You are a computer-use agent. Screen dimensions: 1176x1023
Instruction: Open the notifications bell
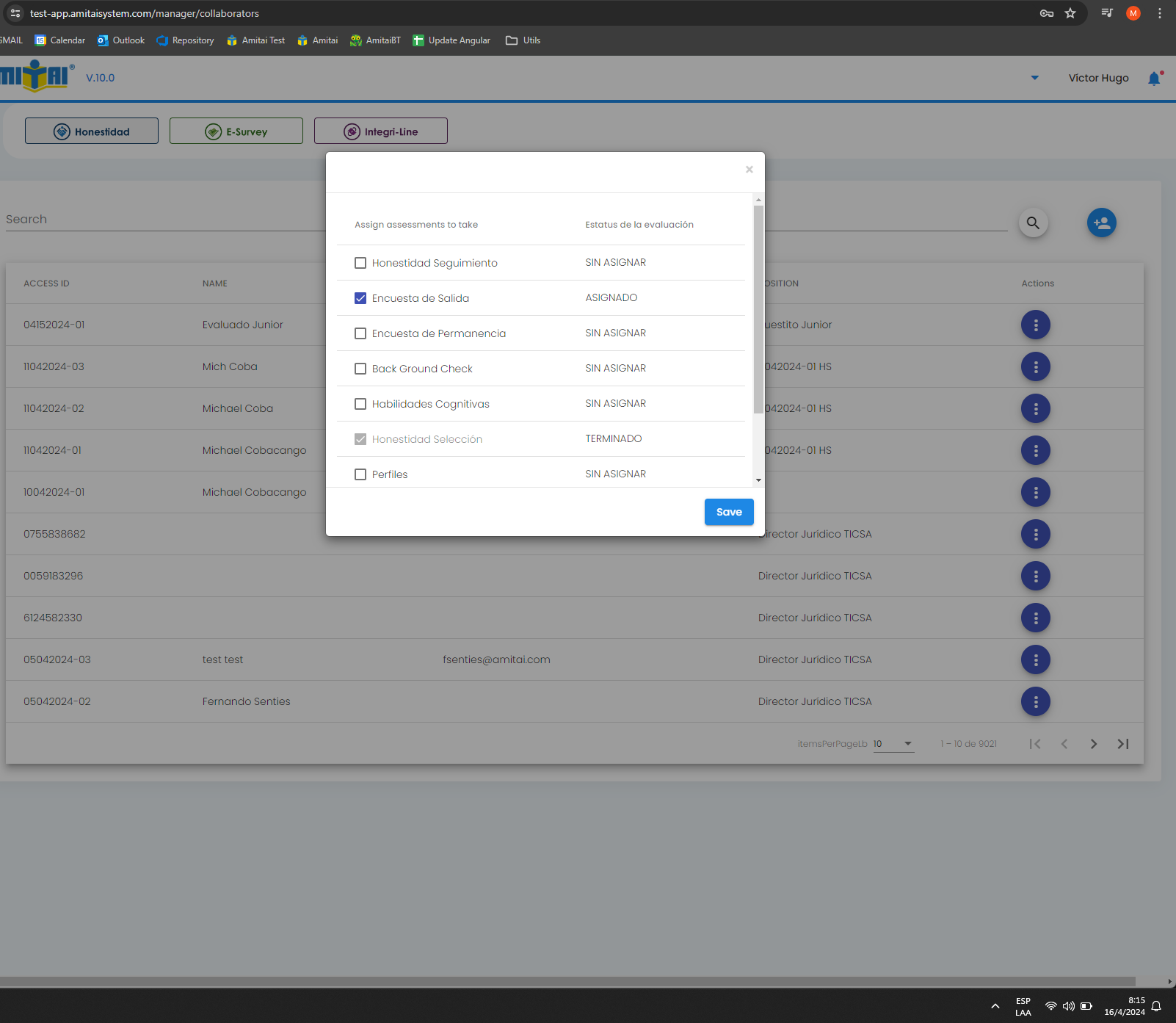pyautogui.click(x=1154, y=79)
